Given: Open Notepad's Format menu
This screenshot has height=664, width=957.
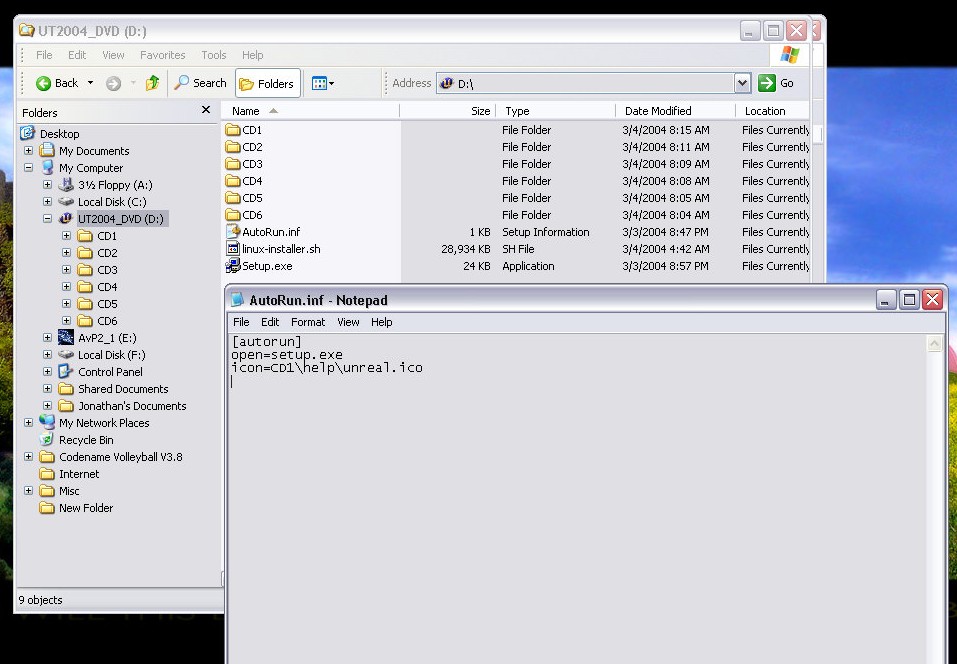Looking at the screenshot, I should 308,322.
